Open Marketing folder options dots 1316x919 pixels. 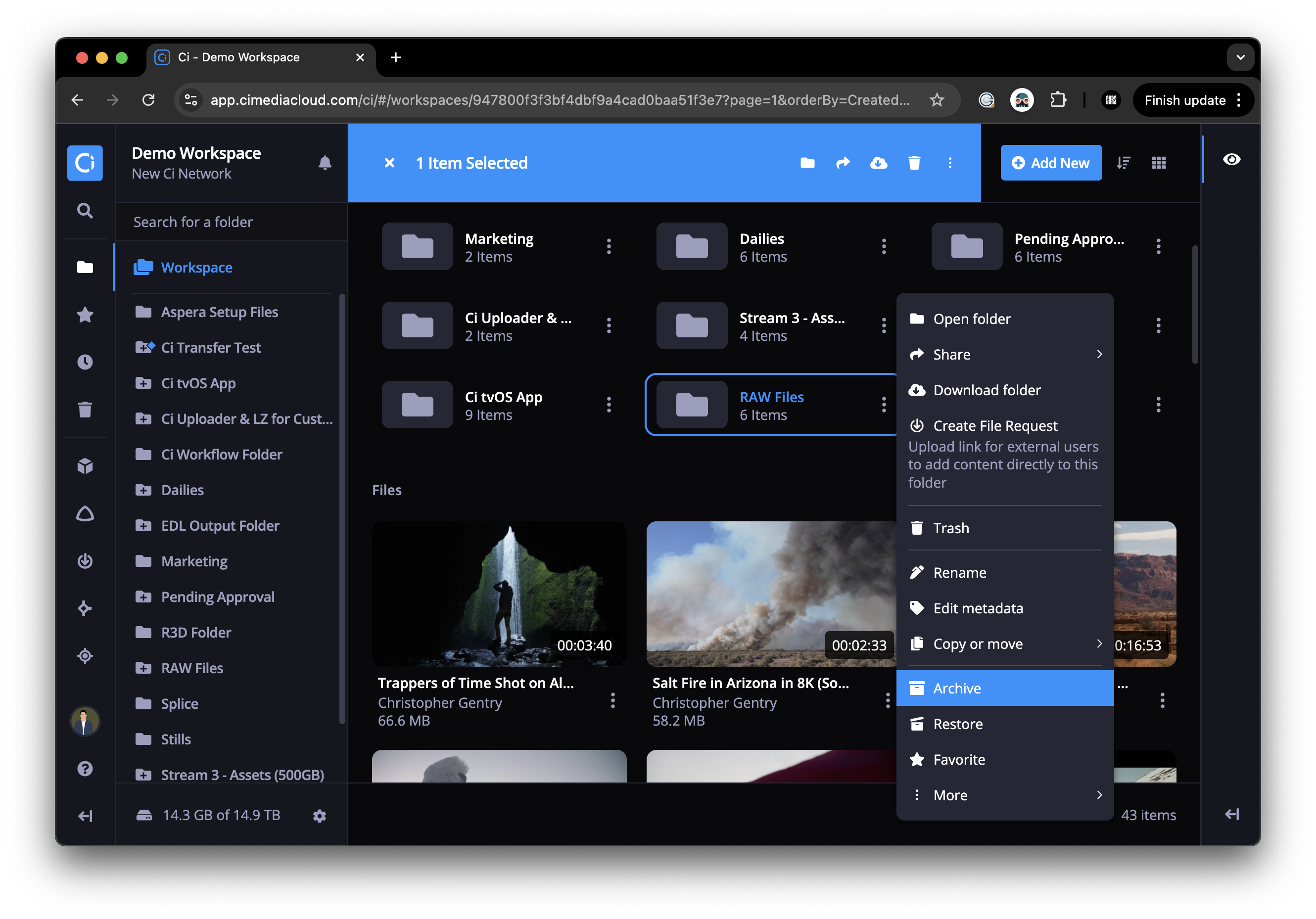coord(609,246)
